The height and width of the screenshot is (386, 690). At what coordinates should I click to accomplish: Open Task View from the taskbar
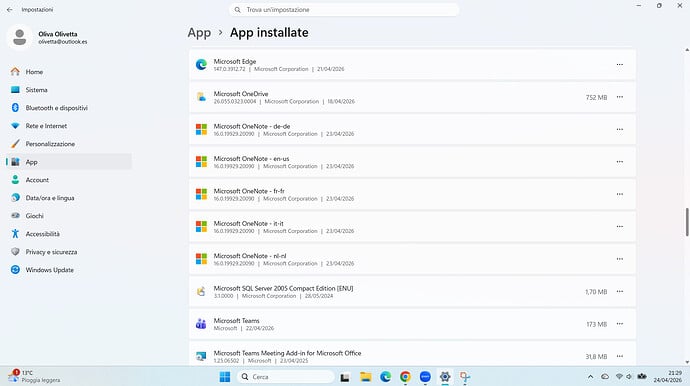pos(345,377)
